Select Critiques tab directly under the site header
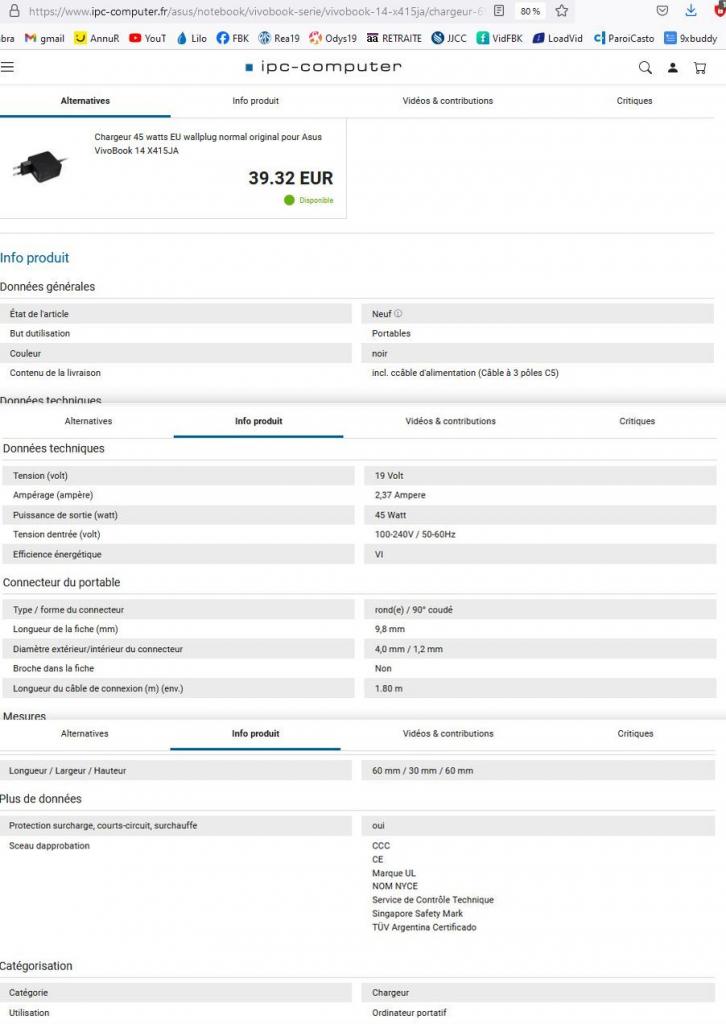Viewport: 726px width, 1024px height. coord(635,101)
